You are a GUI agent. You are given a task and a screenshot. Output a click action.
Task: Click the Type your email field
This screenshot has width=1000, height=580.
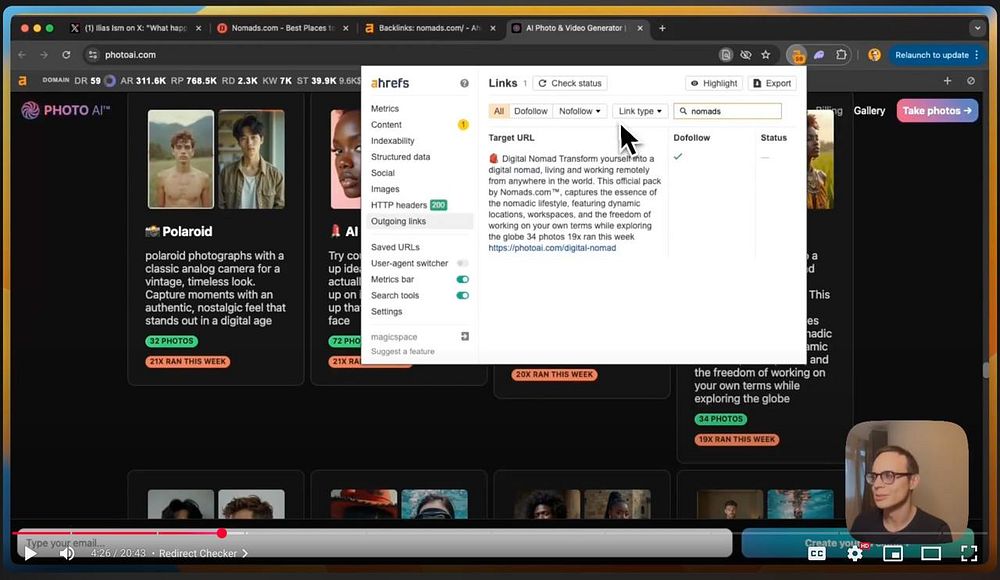point(374,543)
